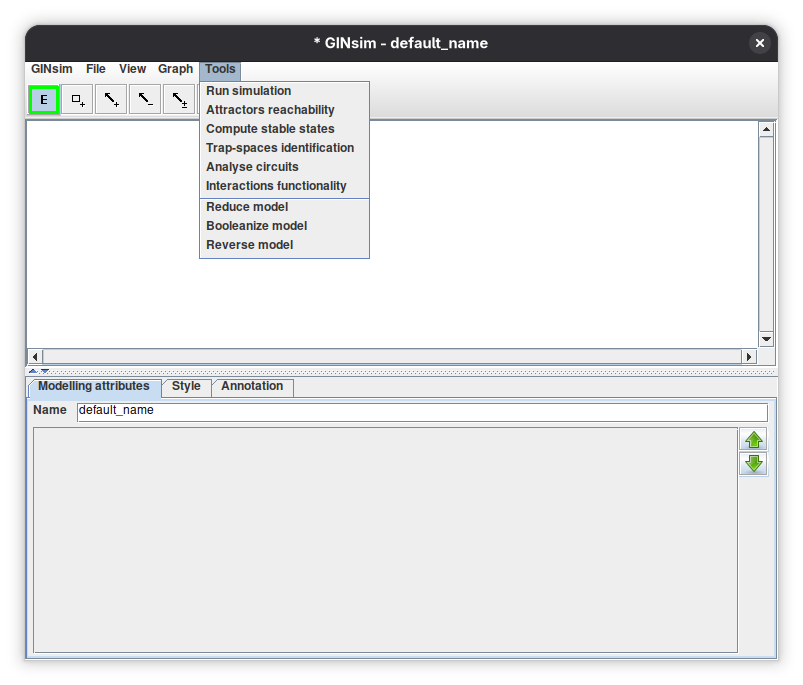The width and height of the screenshot is (803, 685).
Task: Choose Attractors reachability
Action: coord(284,110)
